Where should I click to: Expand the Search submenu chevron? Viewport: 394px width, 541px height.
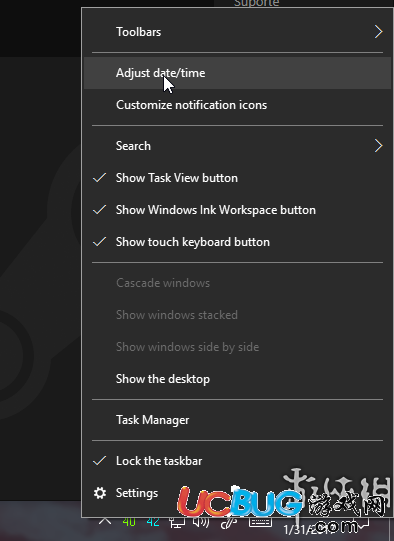378,146
